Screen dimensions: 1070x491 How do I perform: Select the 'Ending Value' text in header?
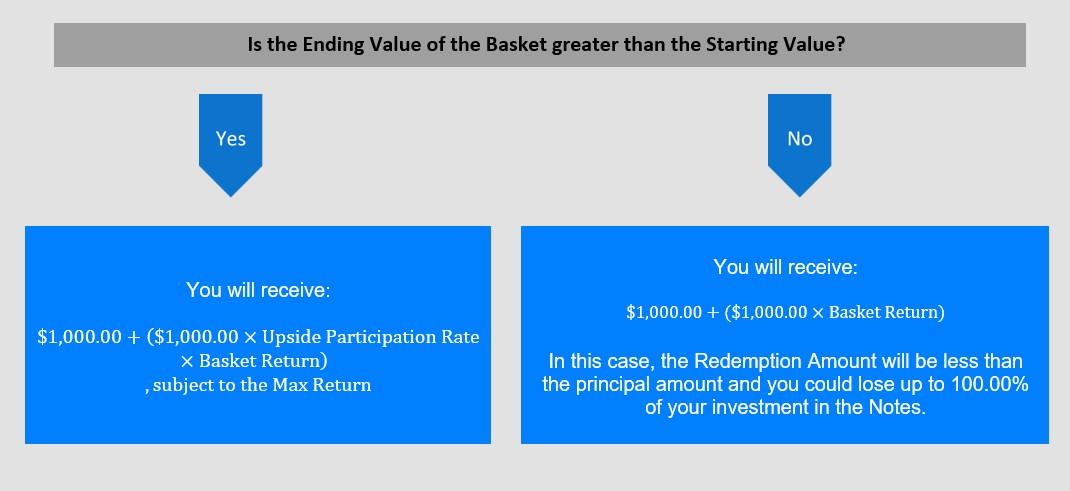coord(342,45)
